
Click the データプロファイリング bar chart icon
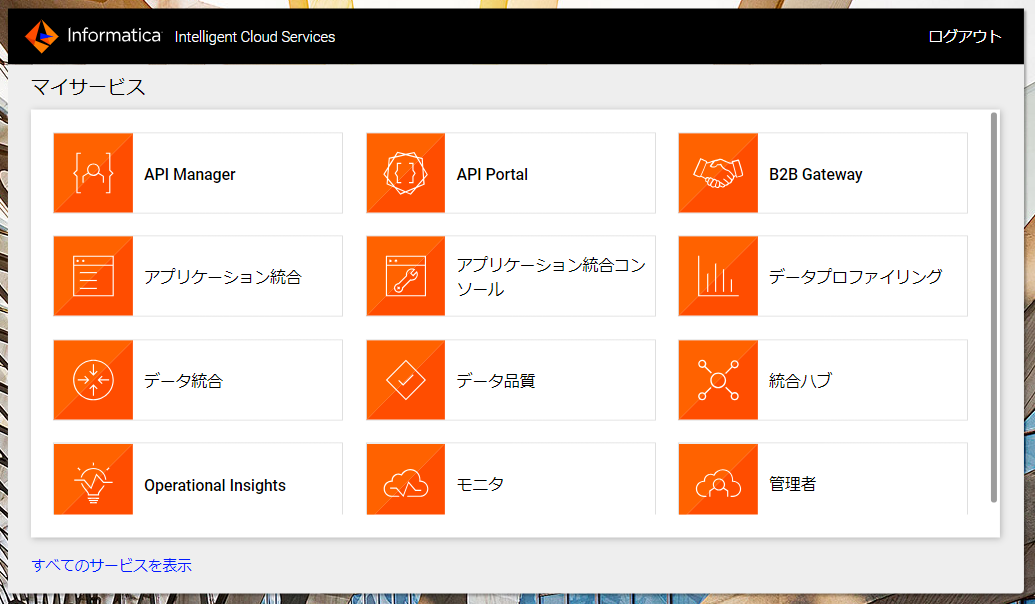[x=718, y=276]
